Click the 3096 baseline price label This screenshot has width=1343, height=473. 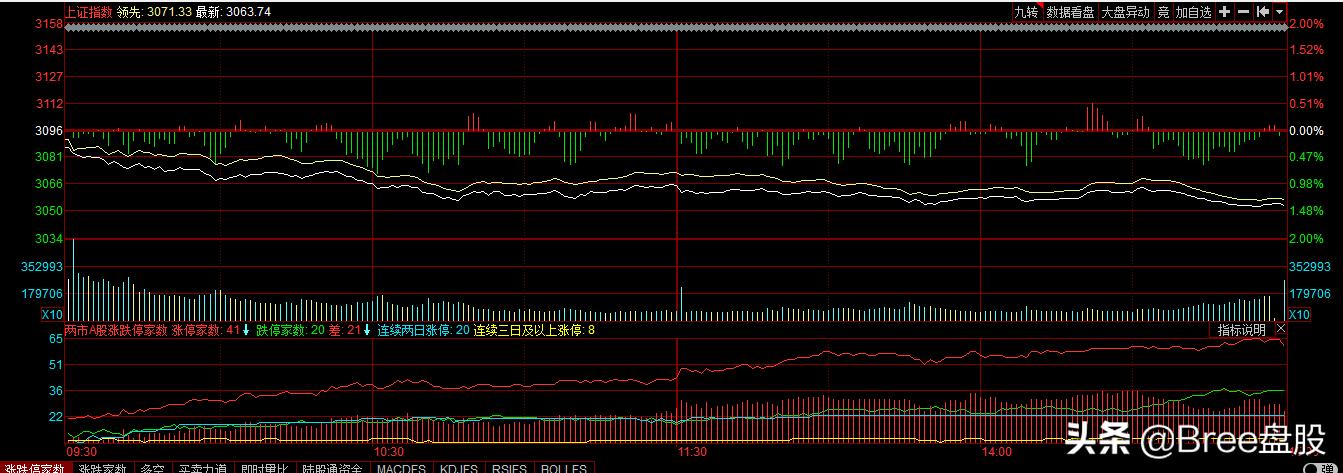pyautogui.click(x=48, y=131)
